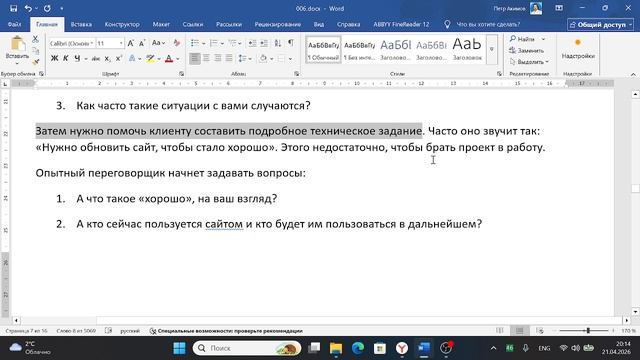Screen dimensions: 640x360
Task: Center the paragraph text
Action: [206, 59]
